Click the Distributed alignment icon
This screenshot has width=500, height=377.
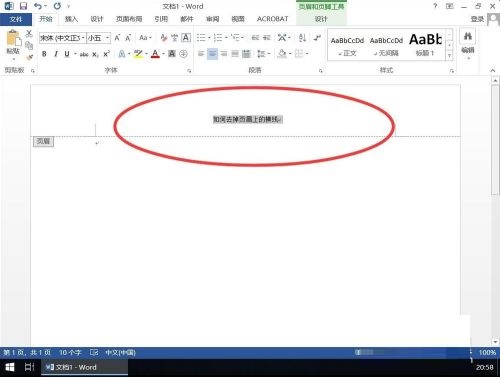(246, 54)
